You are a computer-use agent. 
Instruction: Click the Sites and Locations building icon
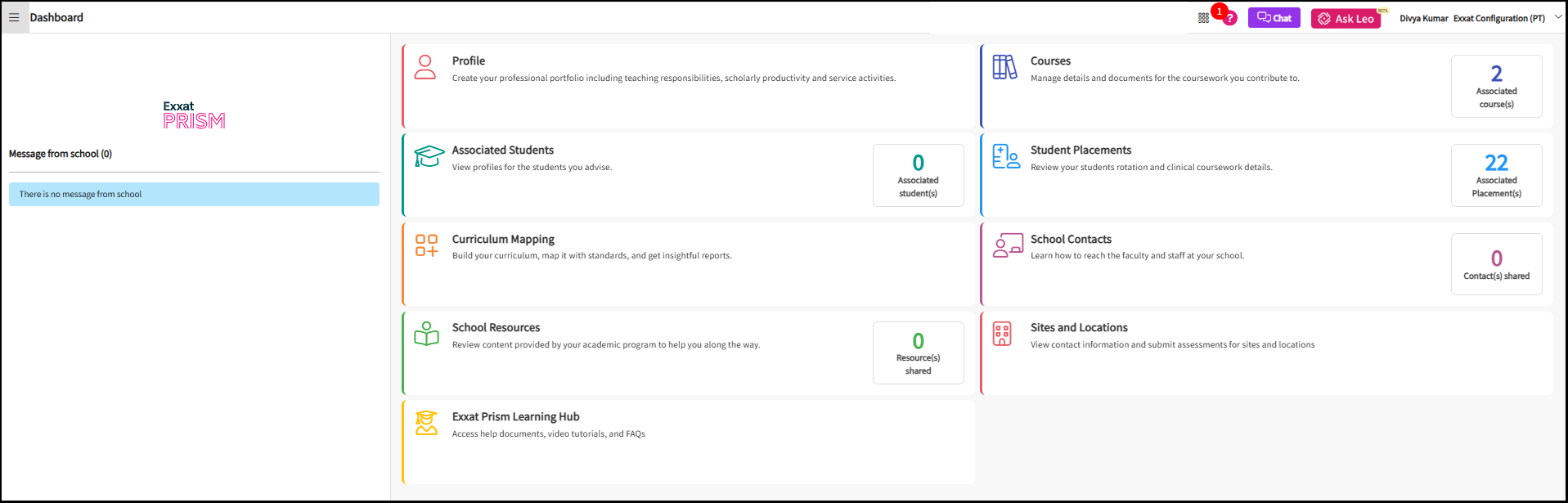[1004, 333]
